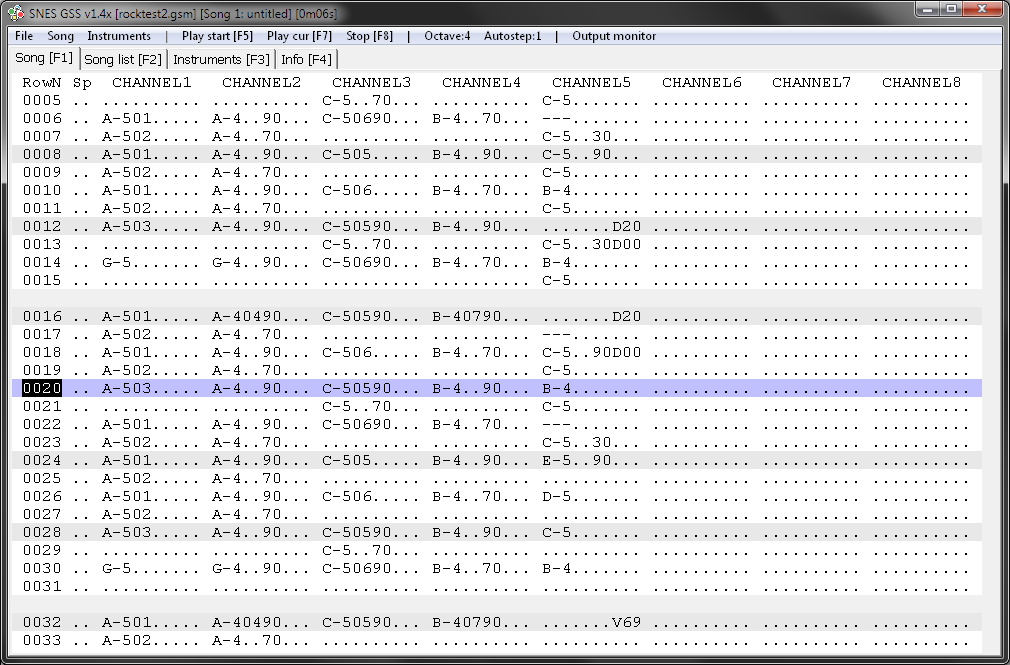Viewport: 1010px width, 665px height.
Task: Click Play cur [F7]
Action: pyautogui.click(x=300, y=36)
